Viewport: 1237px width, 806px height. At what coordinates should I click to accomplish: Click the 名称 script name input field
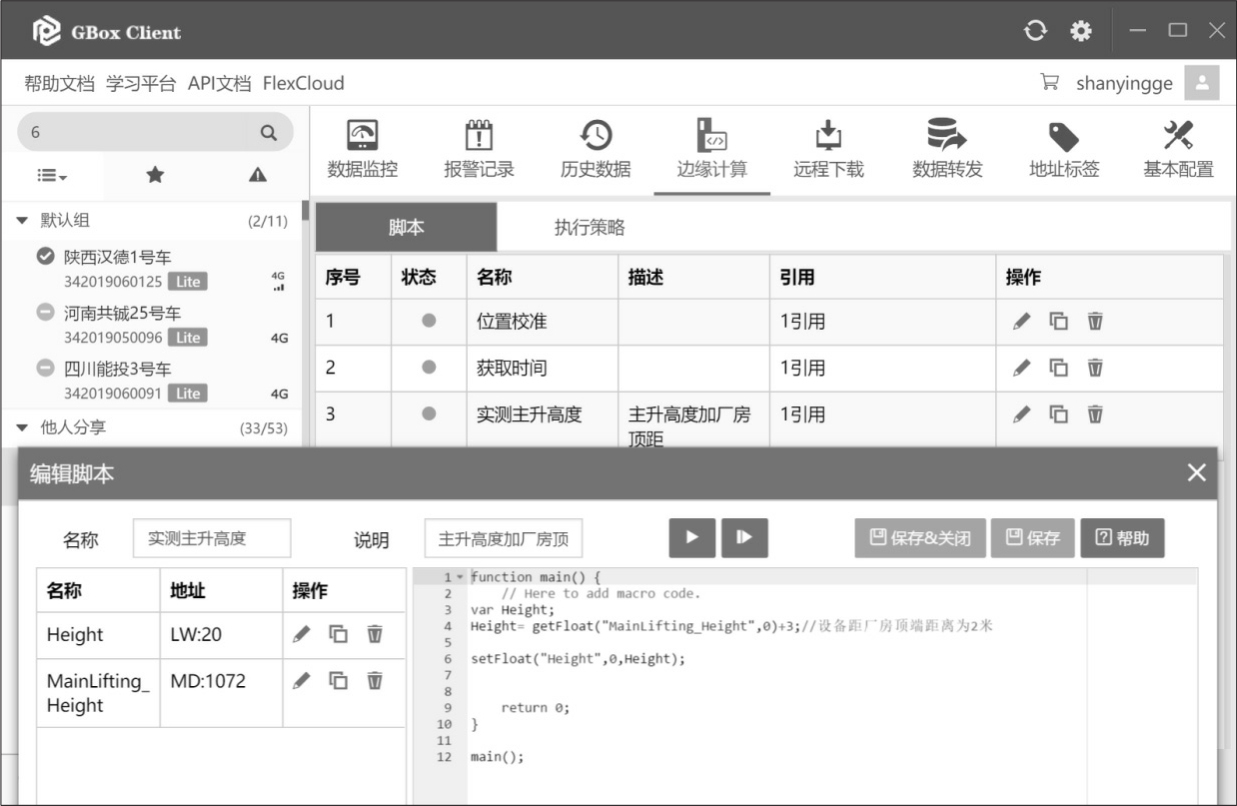[x=211, y=538]
